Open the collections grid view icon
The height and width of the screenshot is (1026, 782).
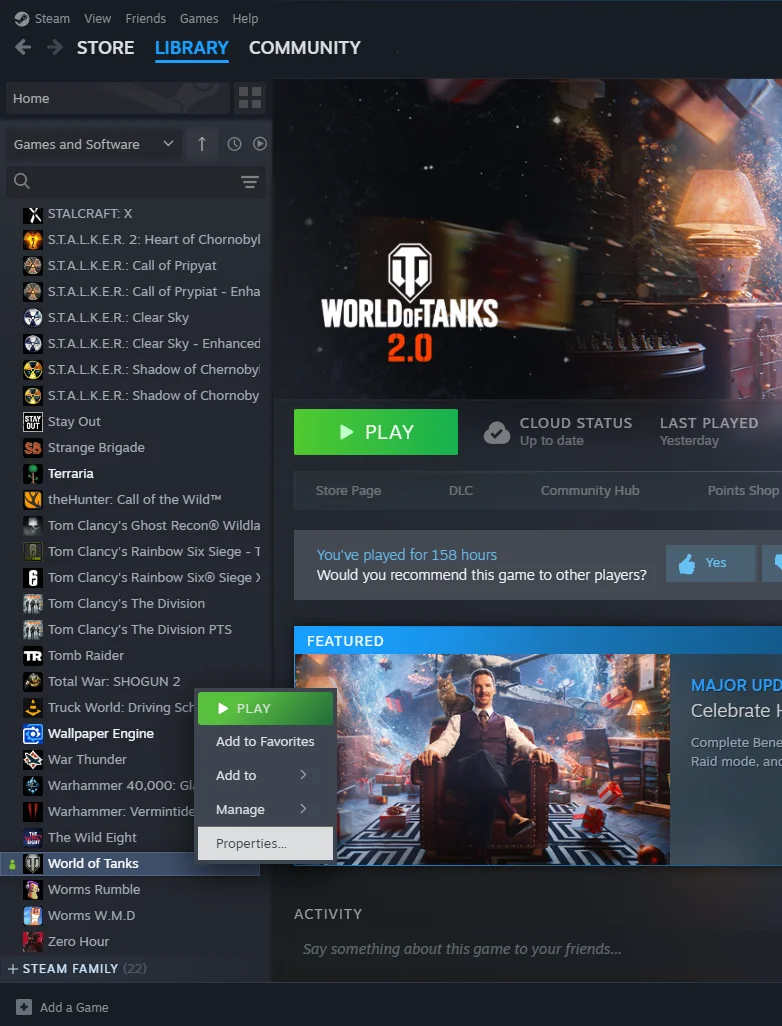(x=249, y=98)
